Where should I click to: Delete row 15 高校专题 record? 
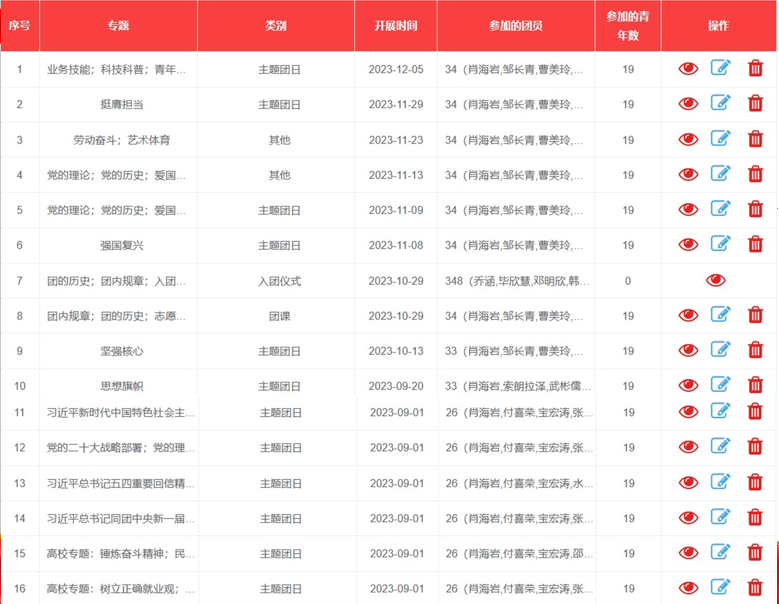tap(755, 553)
